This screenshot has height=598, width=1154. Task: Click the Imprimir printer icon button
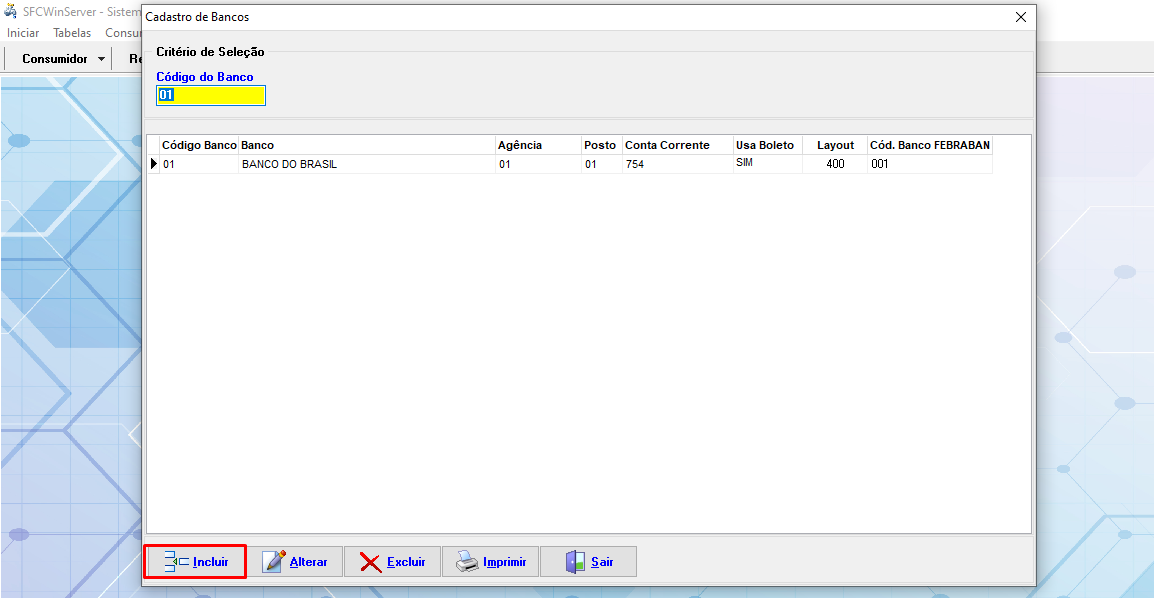coord(492,562)
